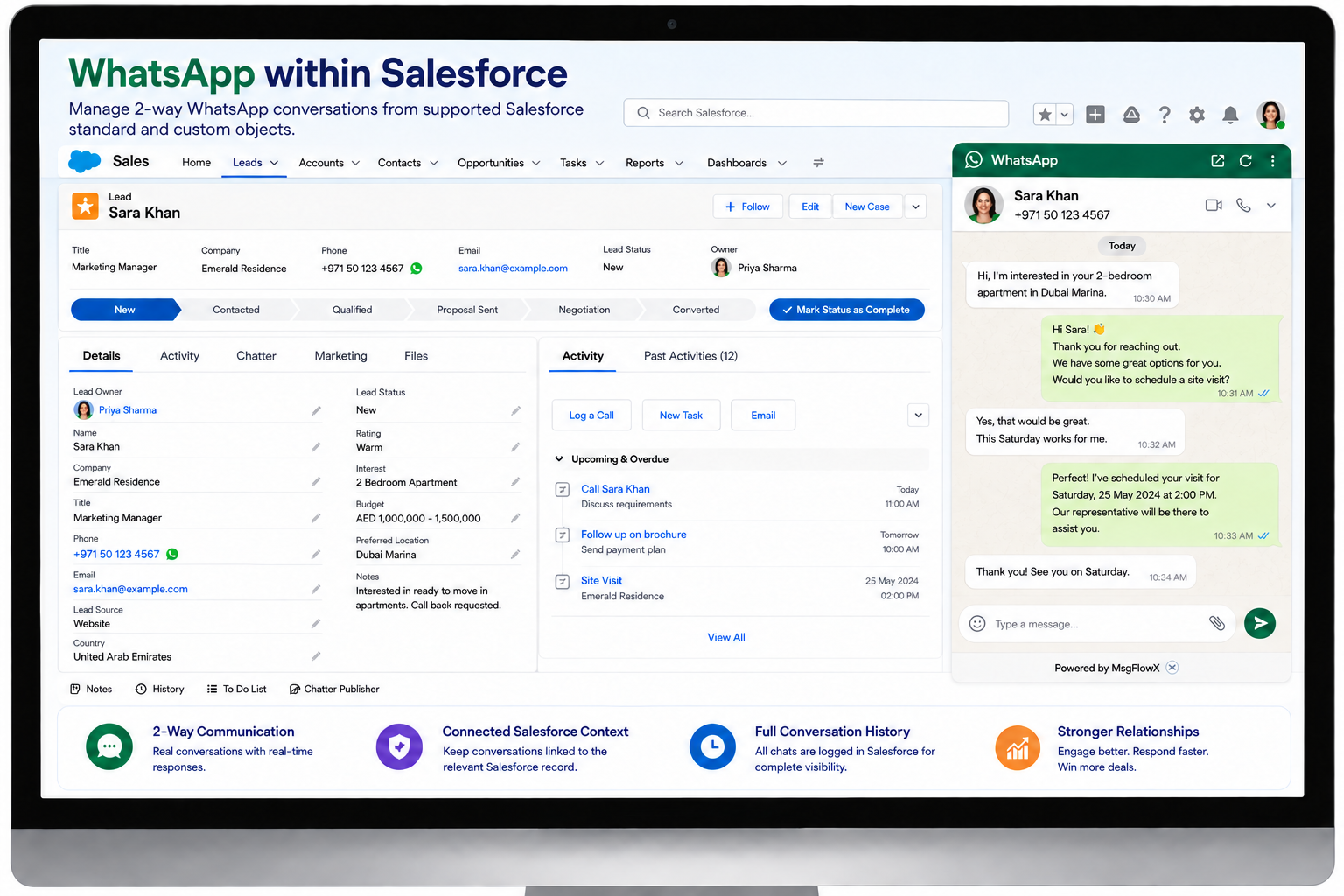Edit navigation items pencil icon
The width and height of the screenshot is (1344, 896).
[x=819, y=163]
